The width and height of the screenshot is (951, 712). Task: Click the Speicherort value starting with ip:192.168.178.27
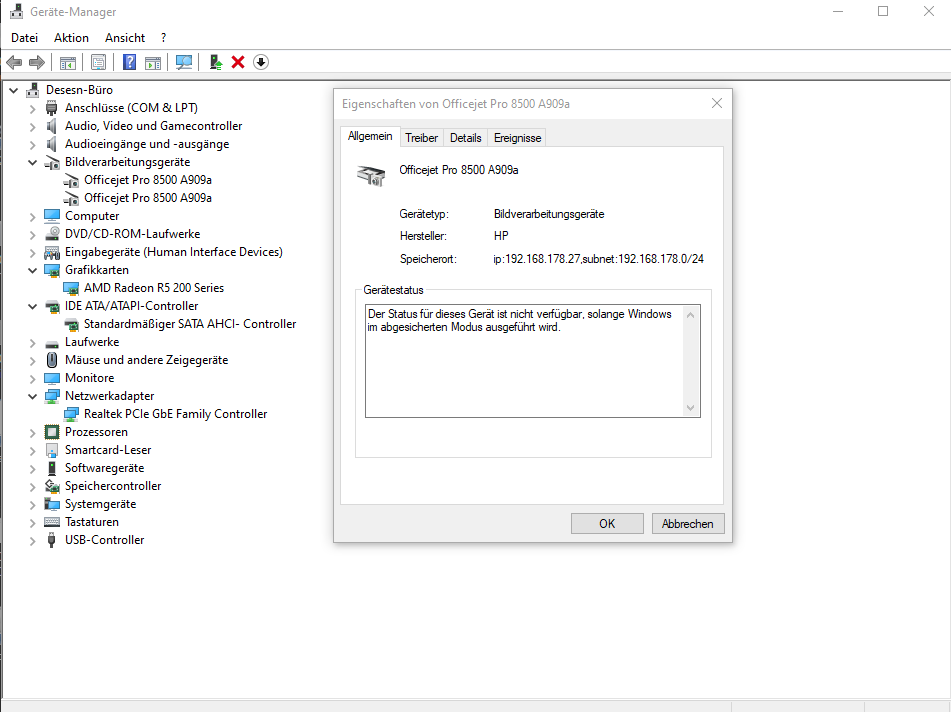(x=599, y=259)
